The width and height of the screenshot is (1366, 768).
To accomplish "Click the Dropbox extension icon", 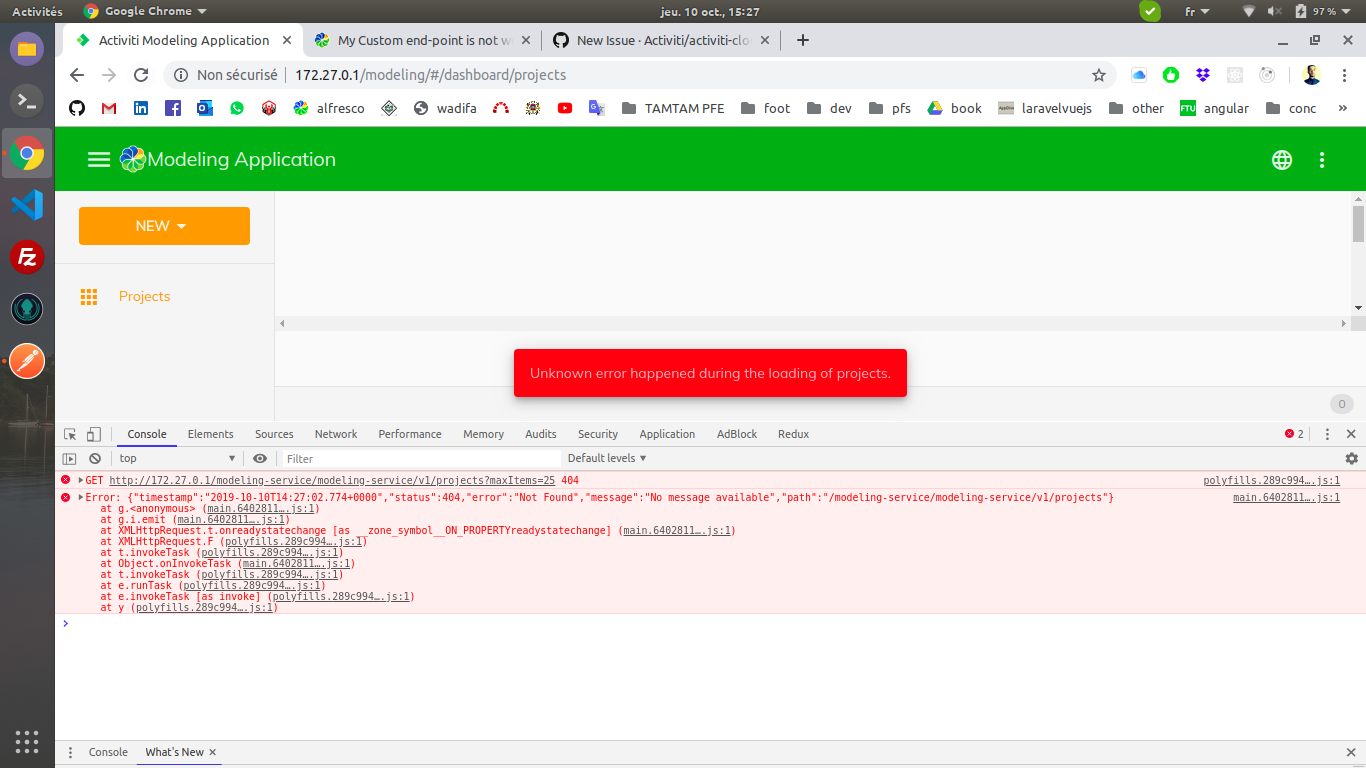I will [1203, 75].
